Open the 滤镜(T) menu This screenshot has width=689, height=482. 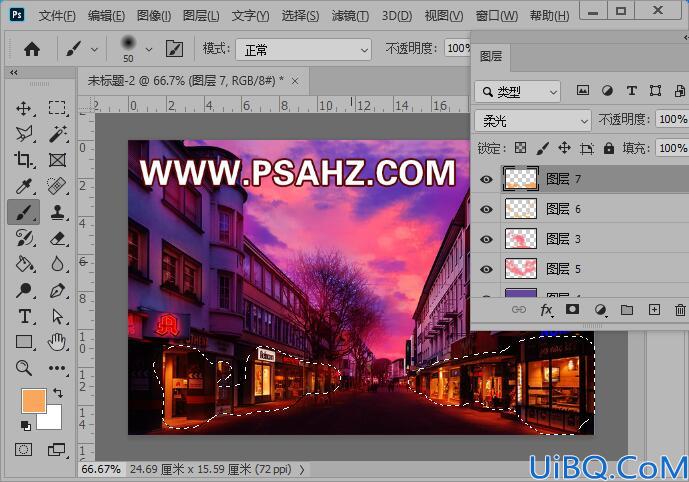(350, 16)
